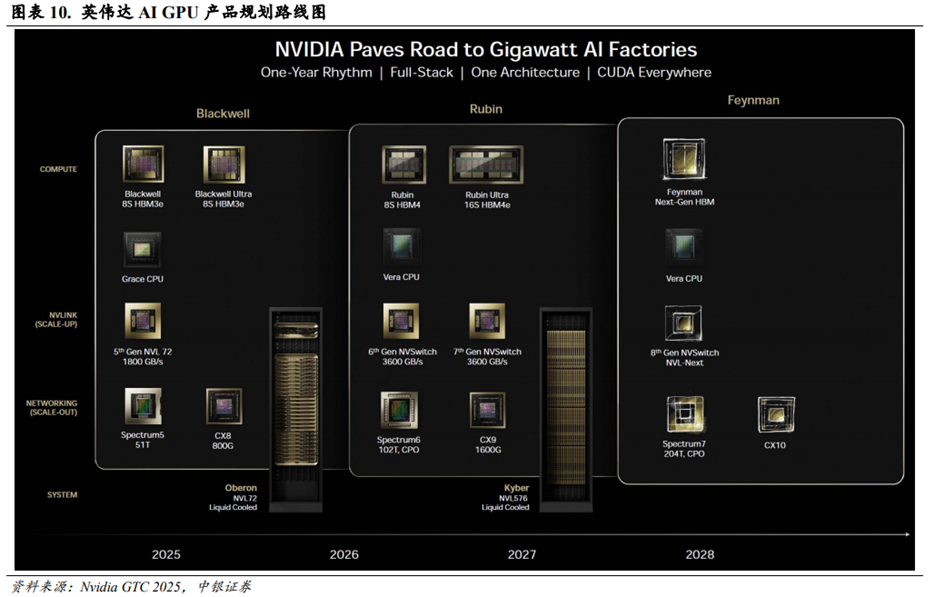Select the 6th Gen NVSwitch chip icon
The image size is (935, 597).
(x=401, y=322)
